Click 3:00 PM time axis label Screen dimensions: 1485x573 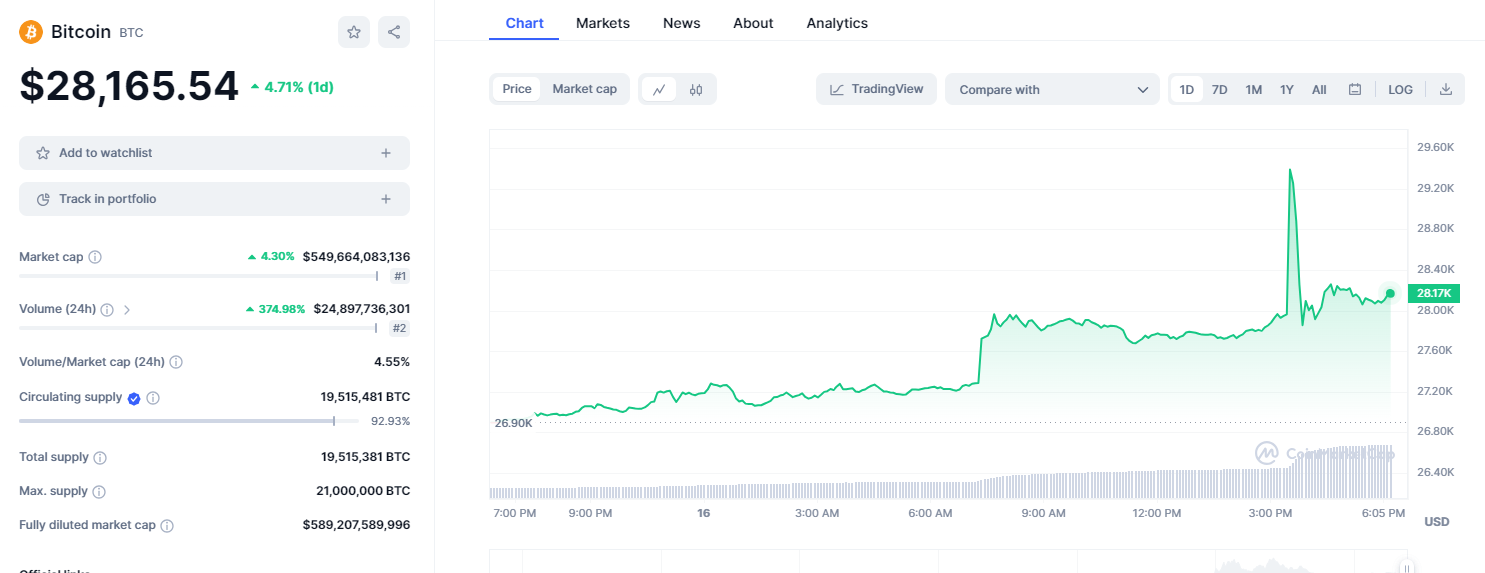pyautogui.click(x=1270, y=513)
